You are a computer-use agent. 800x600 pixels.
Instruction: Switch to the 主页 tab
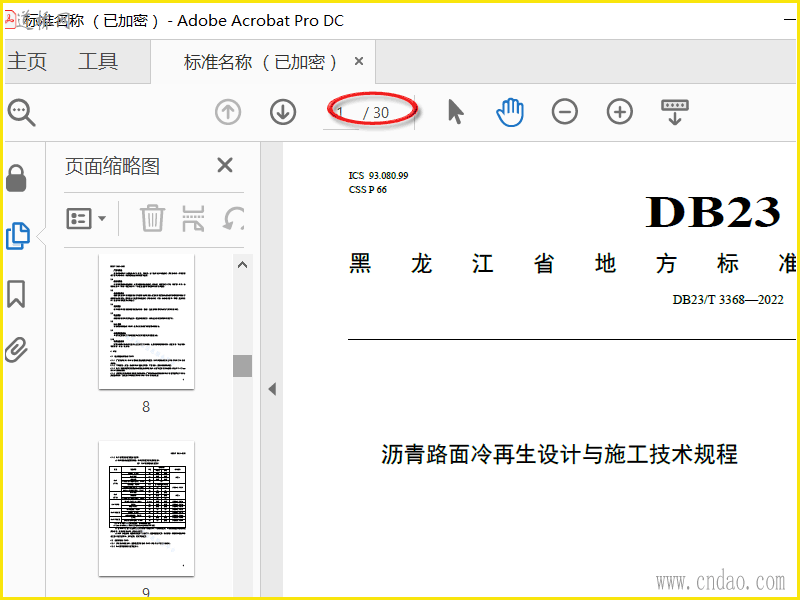point(27,62)
